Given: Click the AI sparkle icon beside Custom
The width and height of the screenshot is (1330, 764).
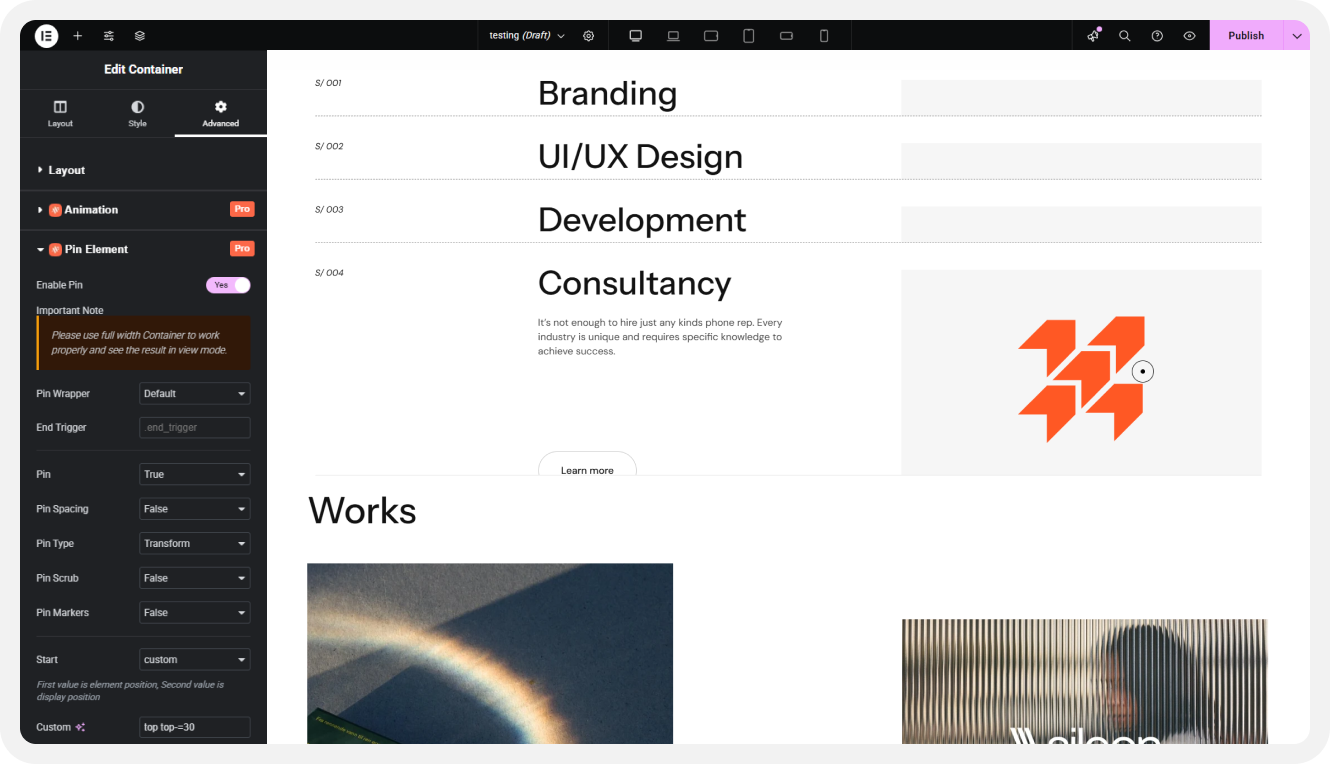Looking at the screenshot, I should [x=80, y=727].
